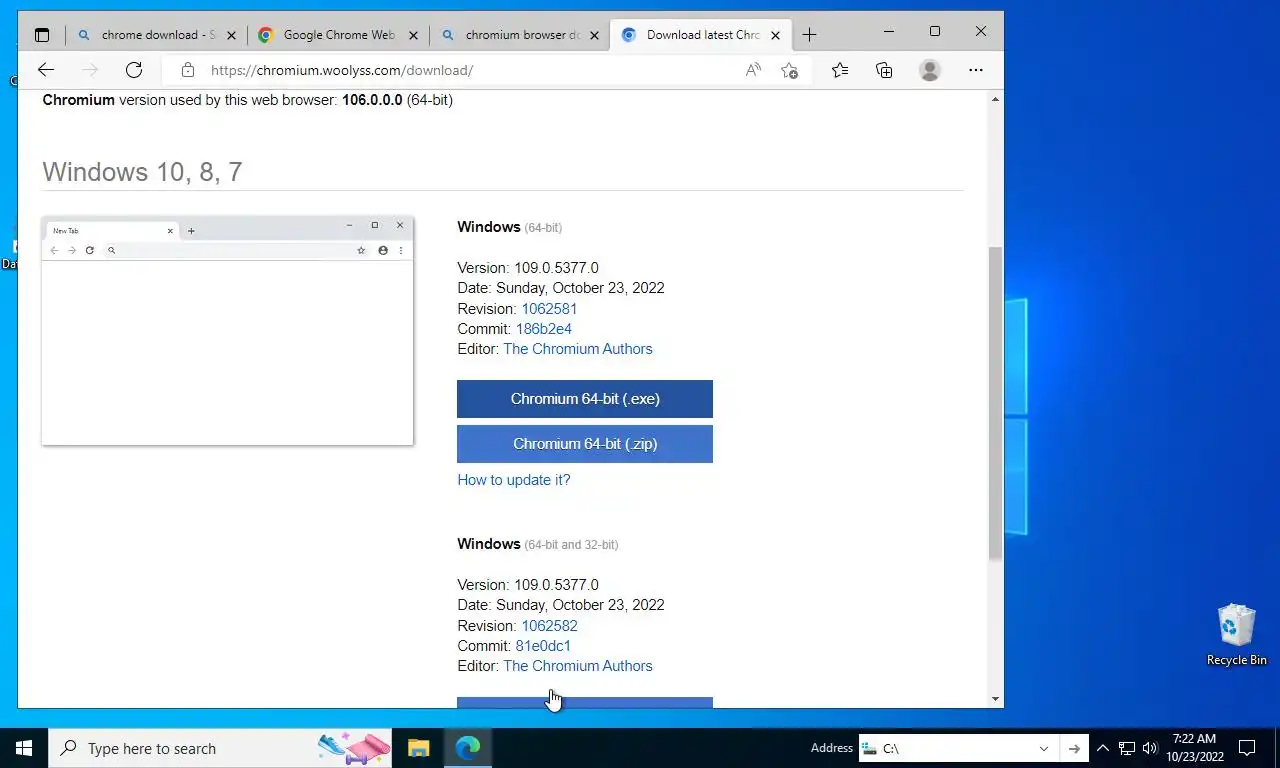Open the Collections panel

[x=884, y=70]
